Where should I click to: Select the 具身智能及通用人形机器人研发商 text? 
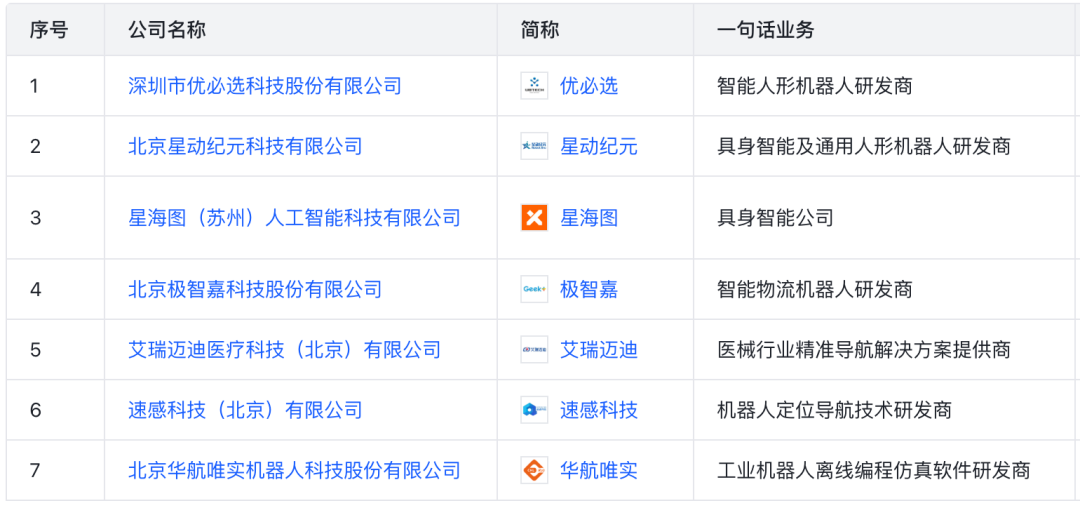863,147
